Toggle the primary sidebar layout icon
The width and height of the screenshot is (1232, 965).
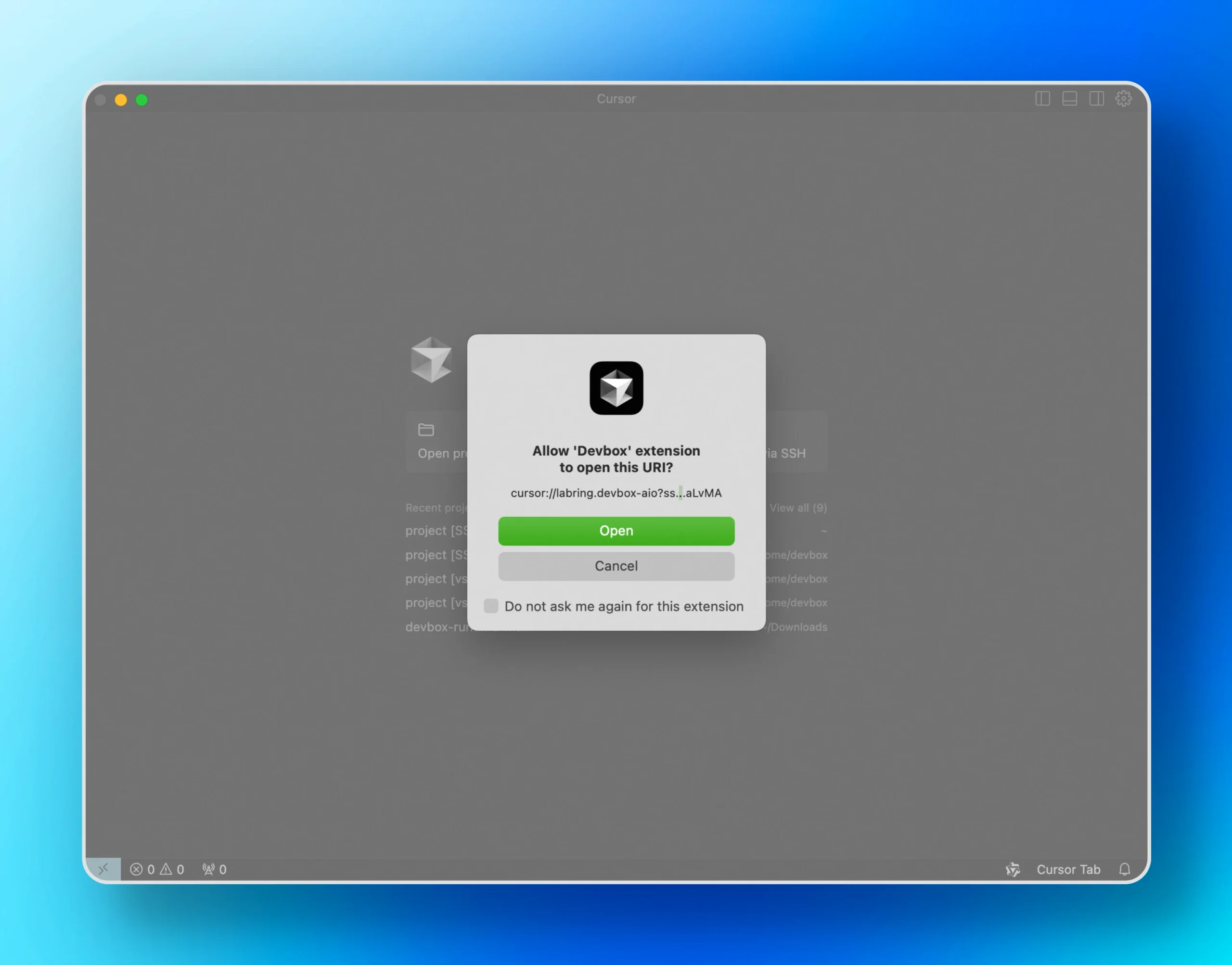[1043, 99]
